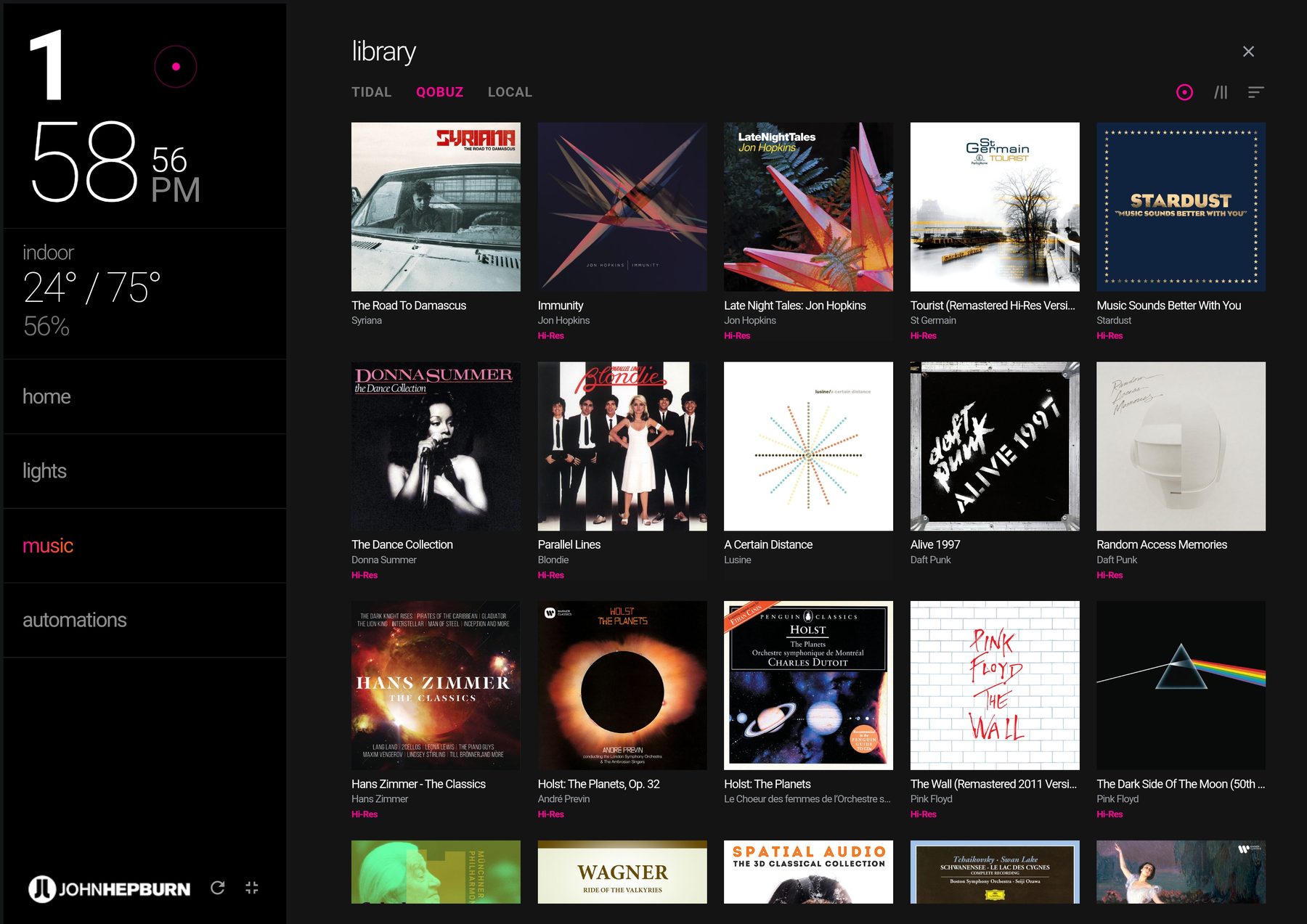Click the artist name "Blondie"
Viewport: 1307px width, 924px height.
coord(553,560)
